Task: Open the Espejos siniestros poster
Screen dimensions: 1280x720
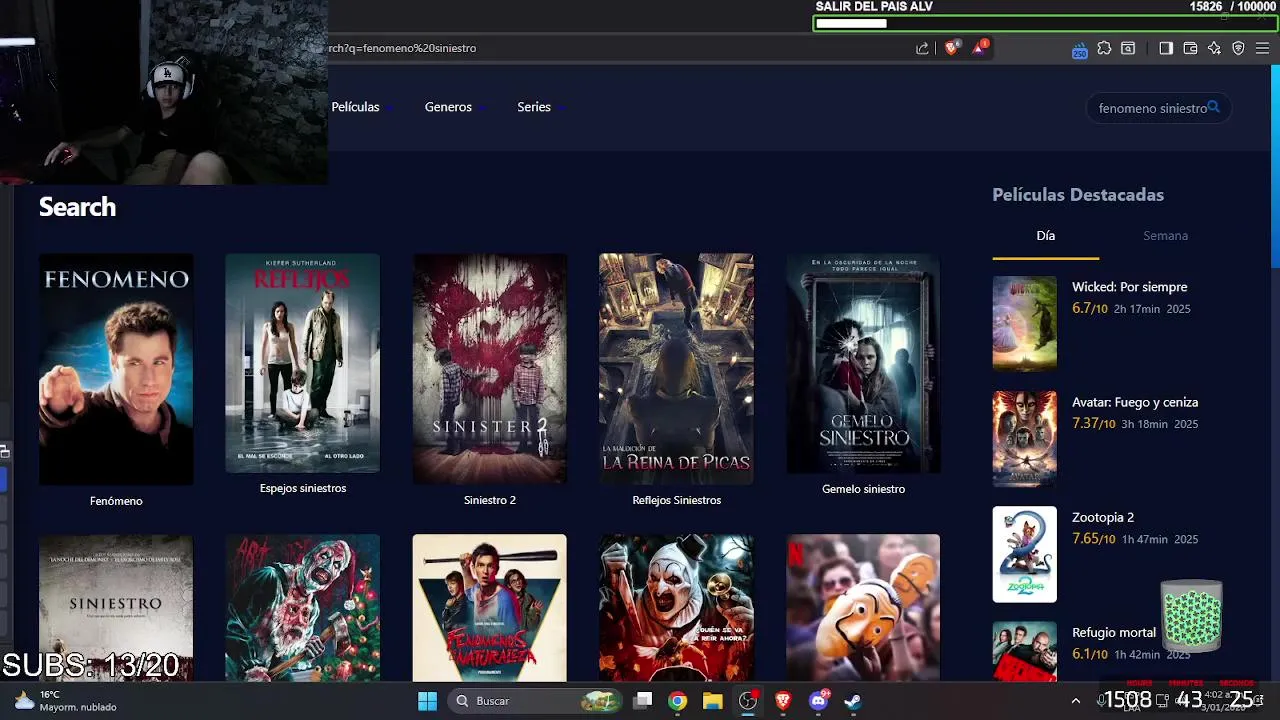Action: pyautogui.click(x=303, y=363)
